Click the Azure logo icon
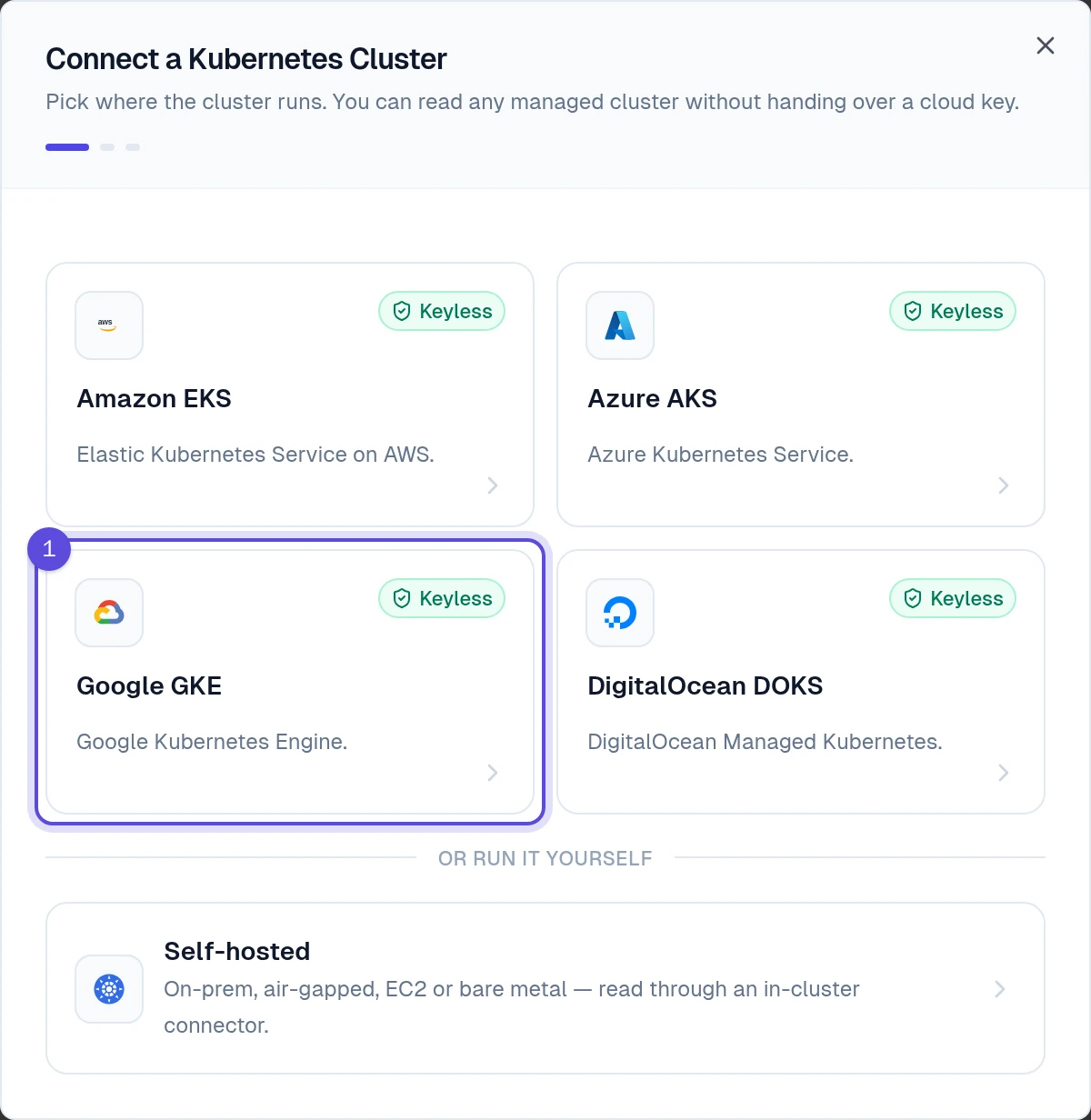This screenshot has width=1091, height=1120. [620, 325]
